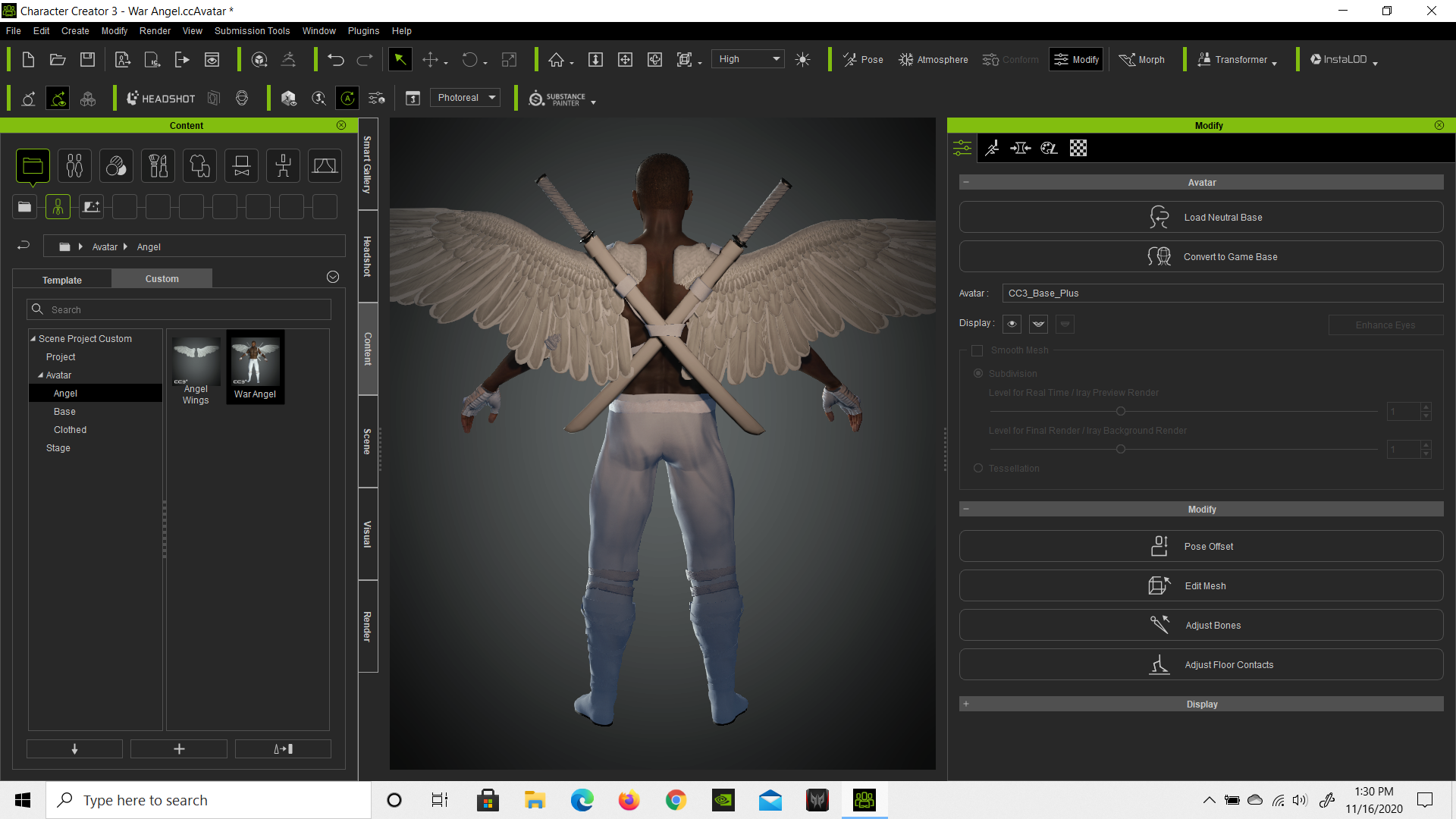The height and width of the screenshot is (819, 1456).
Task: Click the Edit Mesh button
Action: 1201,586
